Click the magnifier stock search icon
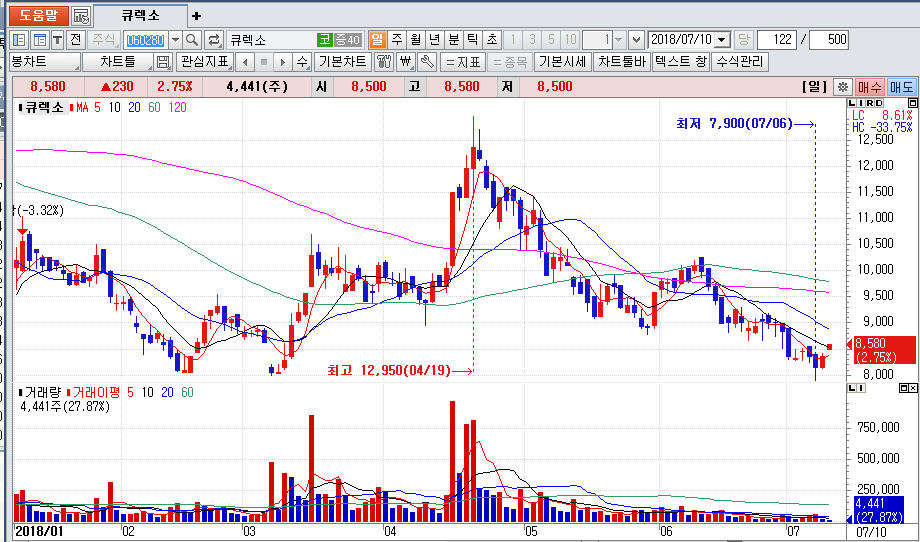The height and width of the screenshot is (542, 920). 192,40
